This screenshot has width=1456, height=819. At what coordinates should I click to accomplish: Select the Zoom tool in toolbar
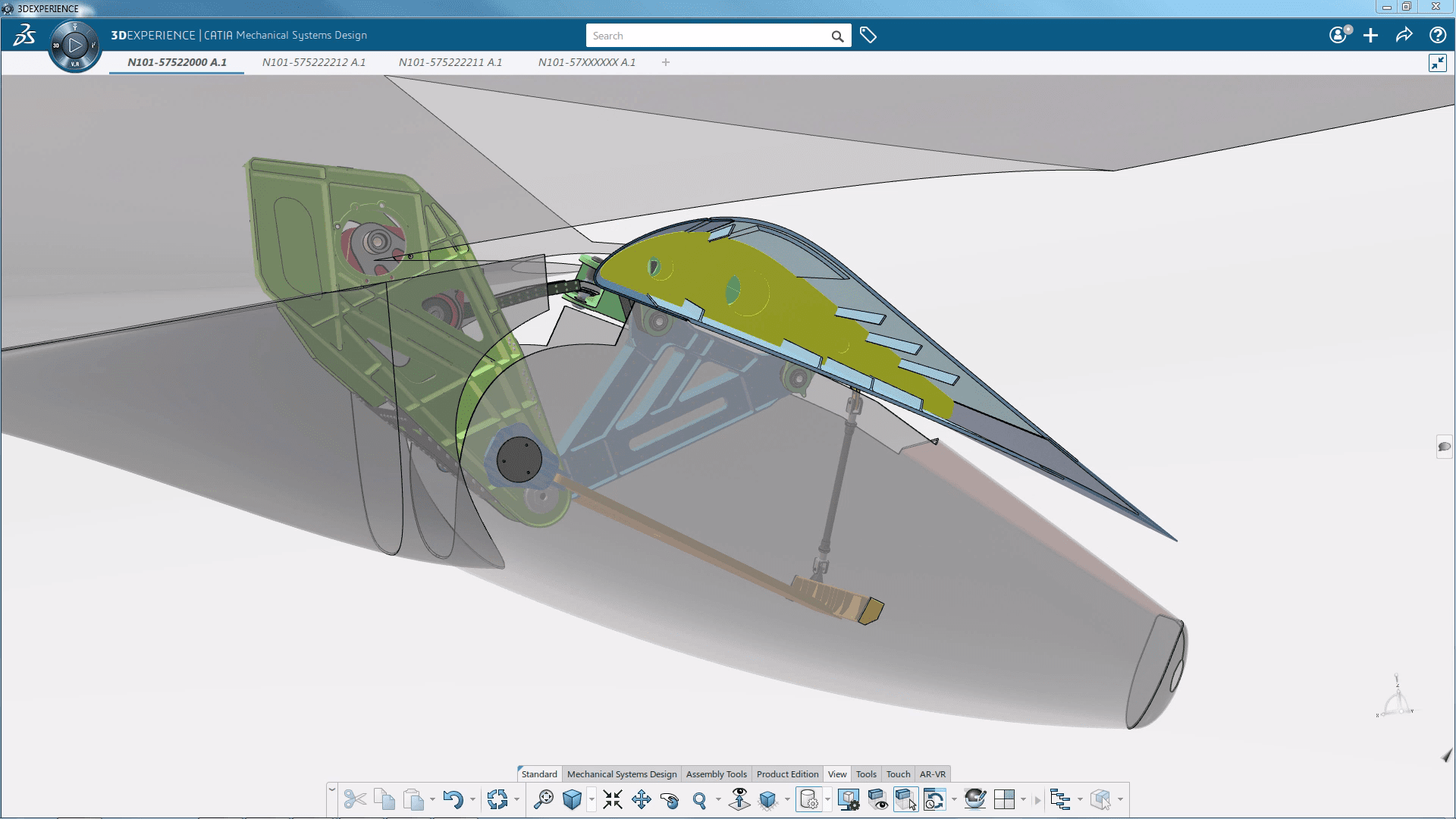699,799
